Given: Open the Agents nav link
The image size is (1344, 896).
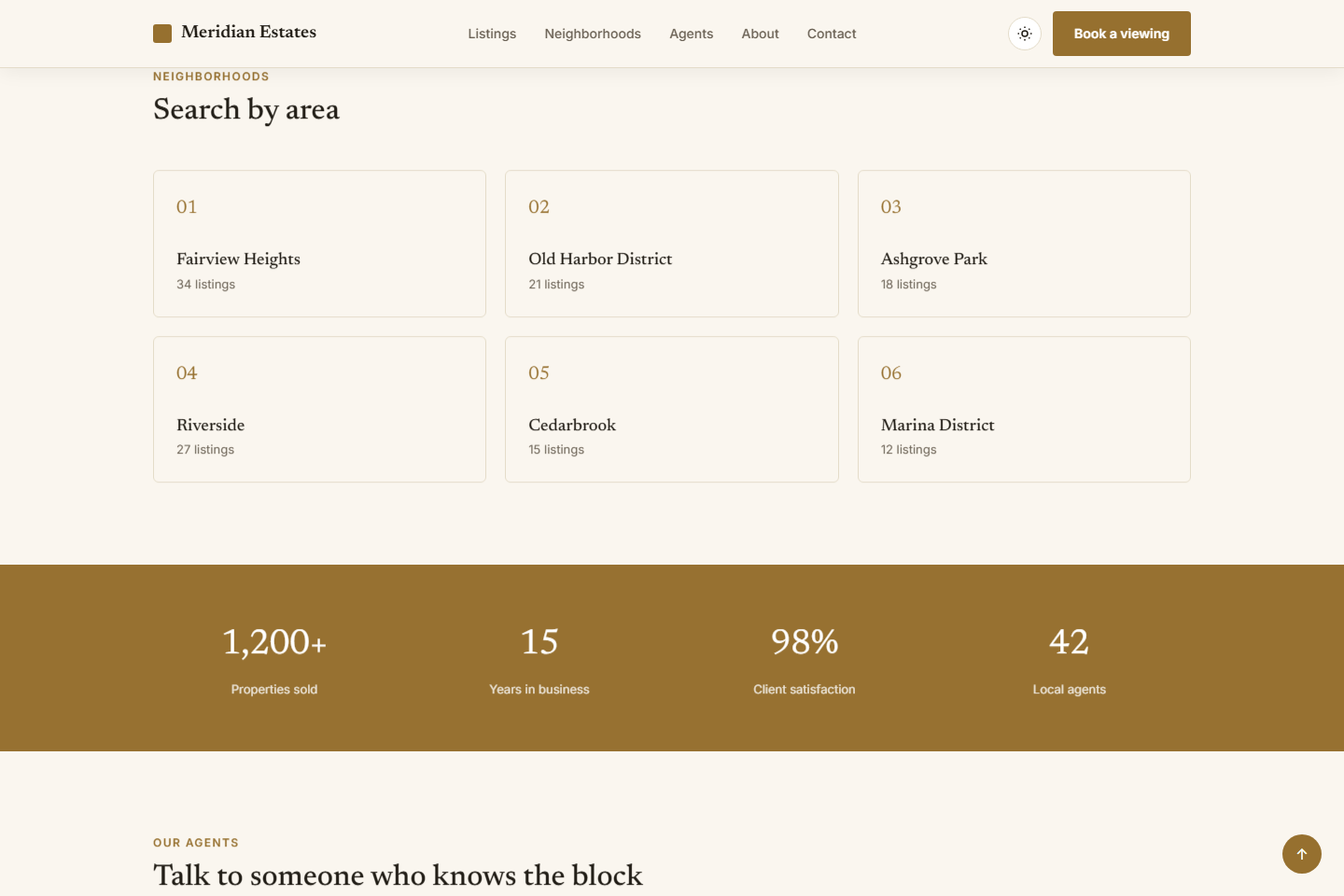Looking at the screenshot, I should click(x=692, y=34).
